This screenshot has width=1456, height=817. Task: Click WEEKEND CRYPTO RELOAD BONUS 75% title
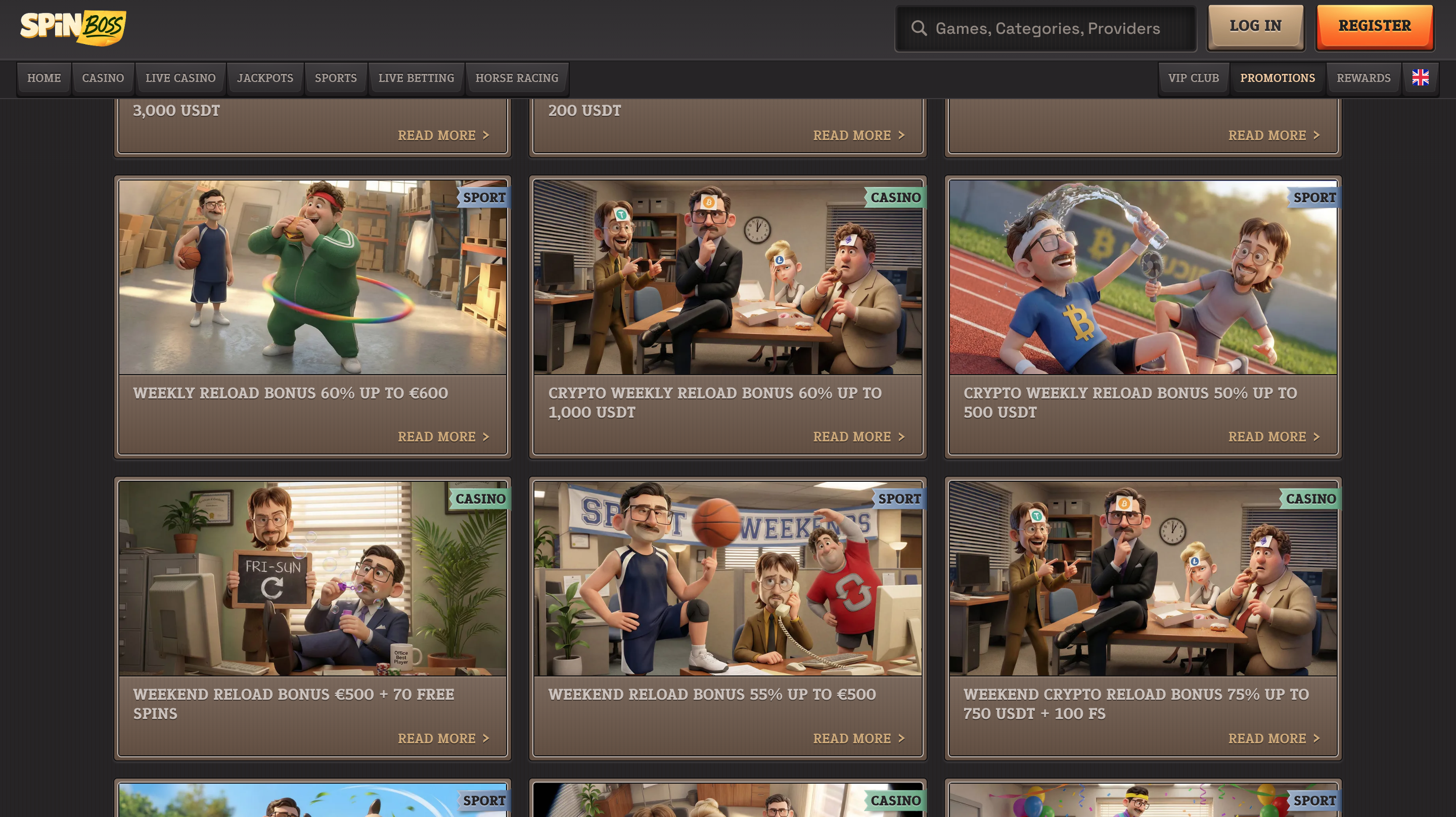coord(1136,704)
